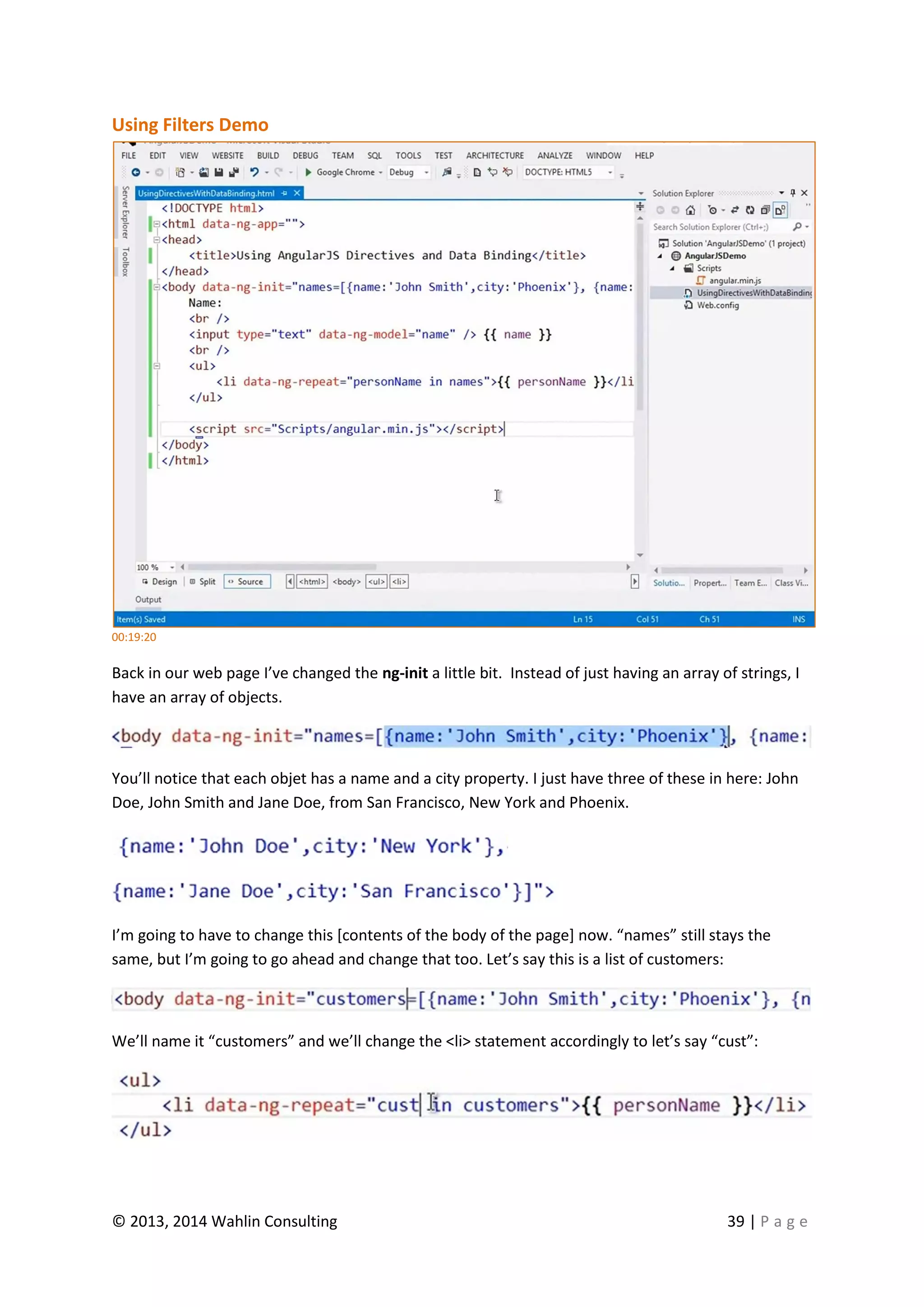Viewport: 924px width, 1307px height.
Task: Switch to Source view
Action: coord(247,582)
